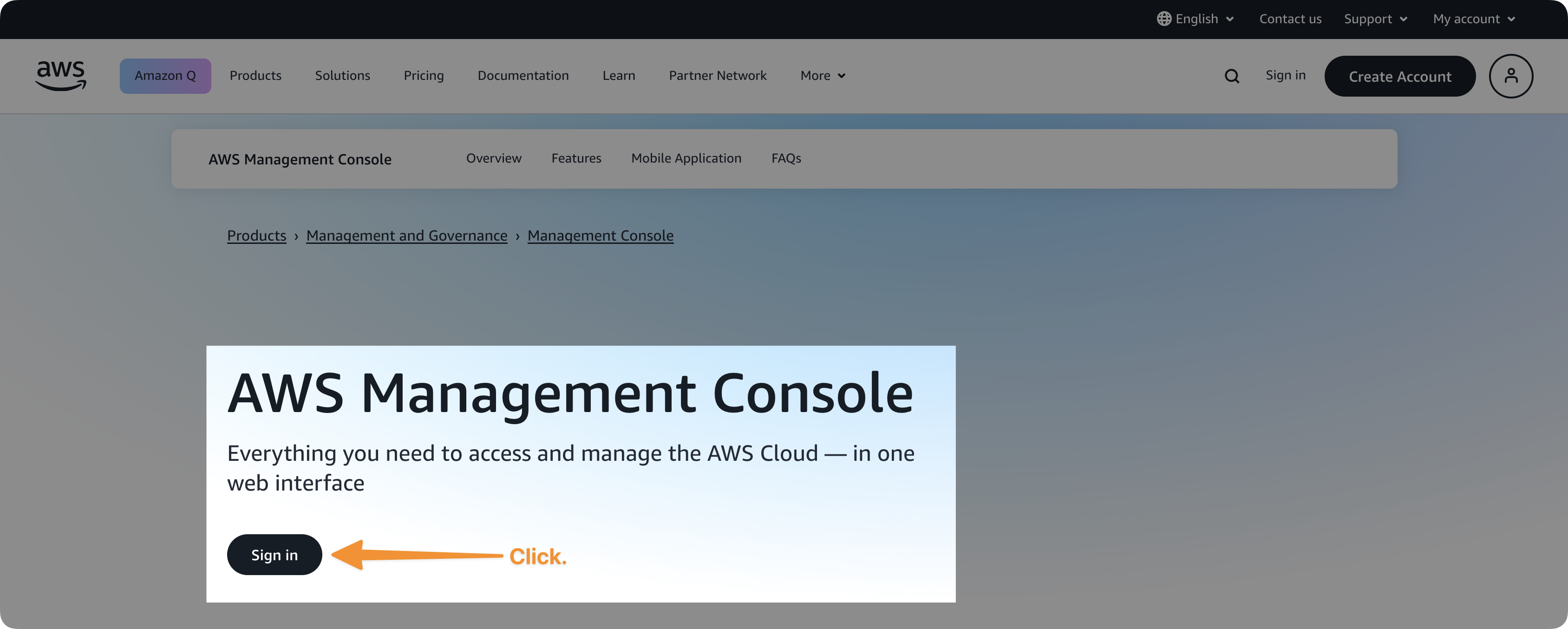Select Documentation in the navigation bar
The width and height of the screenshot is (1568, 629).
[x=523, y=76]
